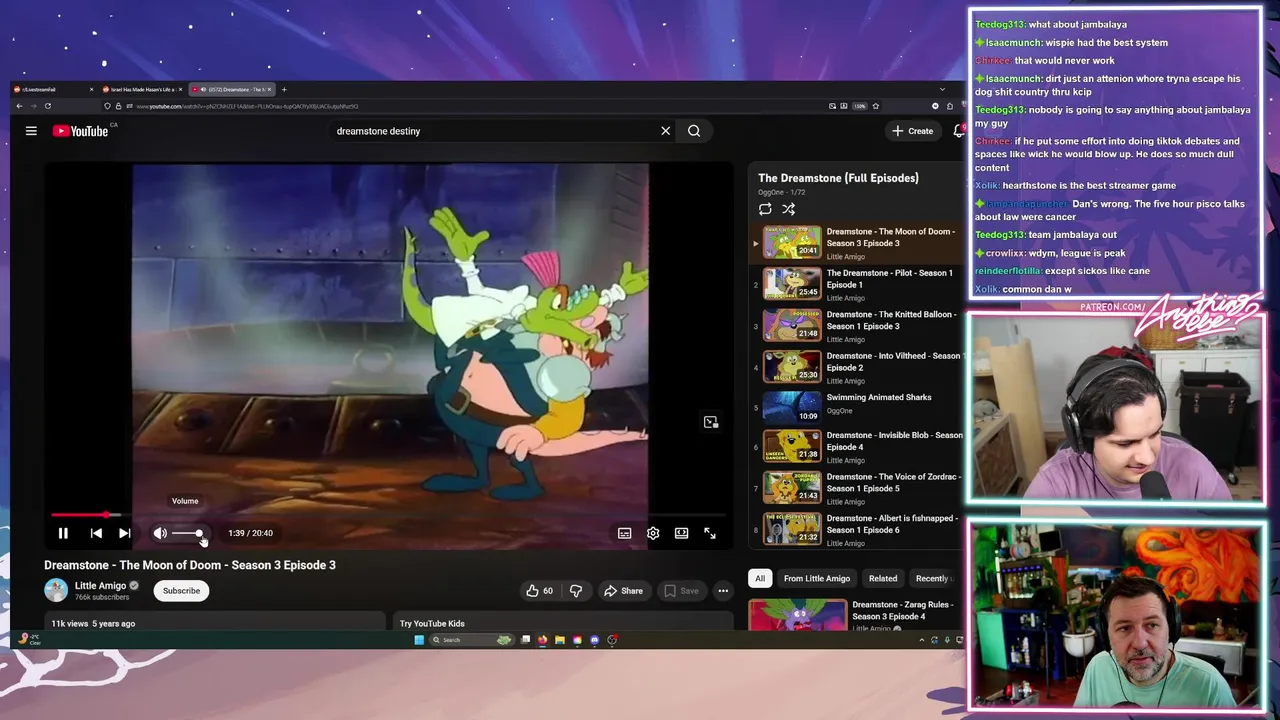Select the 'Recently uploaded' chip
Viewport: 1280px width, 720px height.
[x=936, y=578]
